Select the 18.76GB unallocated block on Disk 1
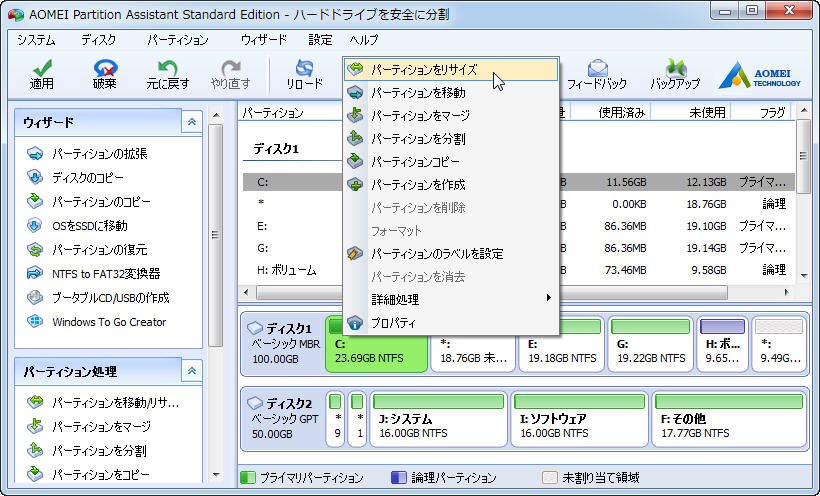 [x=474, y=353]
